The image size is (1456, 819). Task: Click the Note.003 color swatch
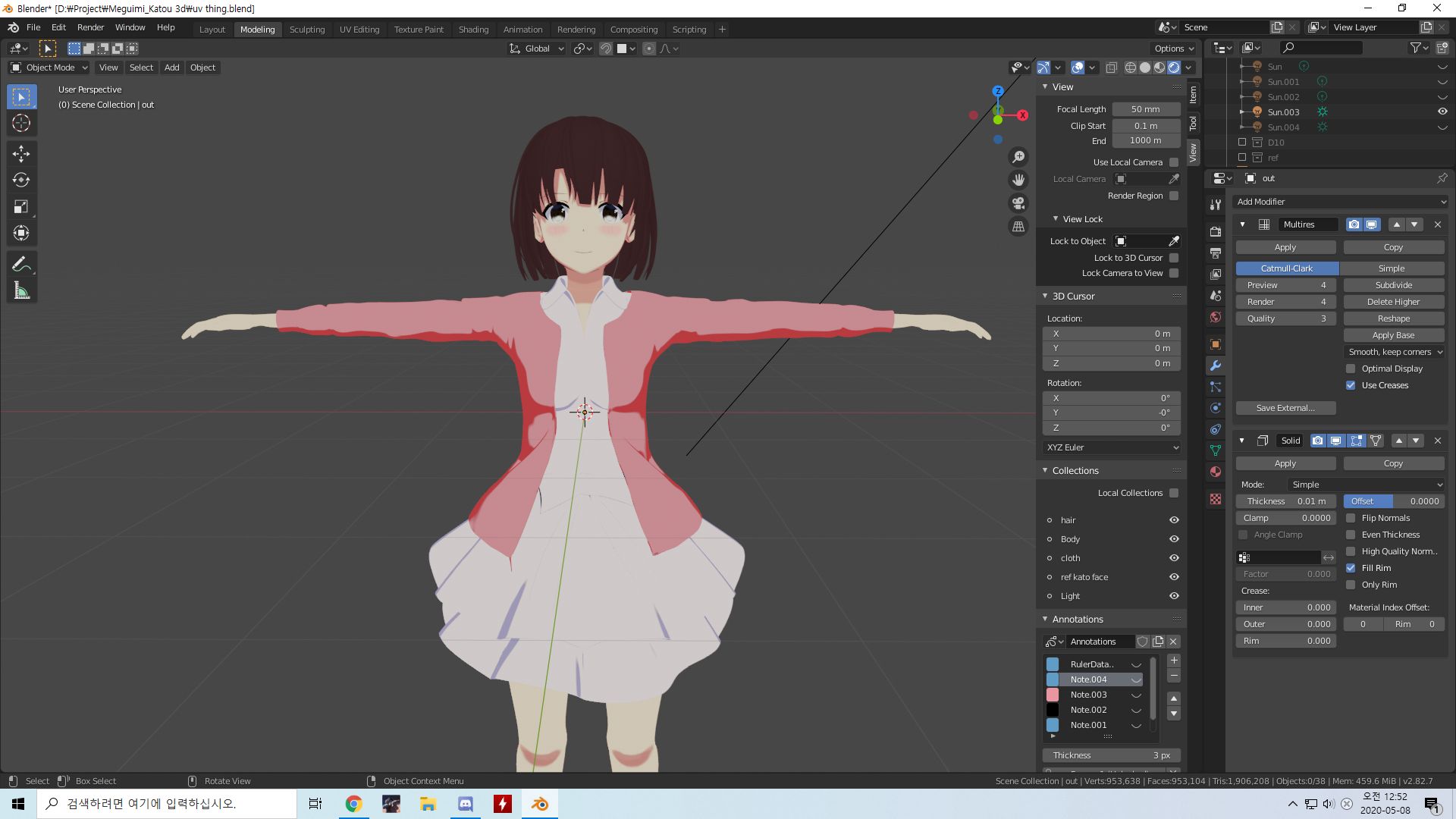[1052, 695]
